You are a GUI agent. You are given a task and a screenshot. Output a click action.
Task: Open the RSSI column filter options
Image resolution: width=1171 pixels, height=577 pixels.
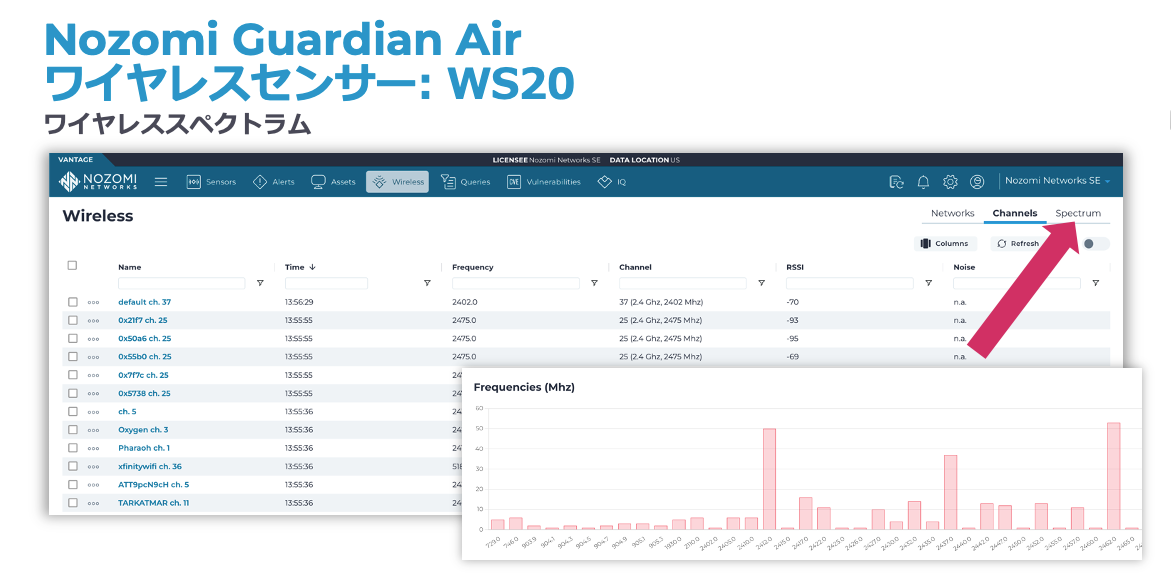click(x=928, y=284)
